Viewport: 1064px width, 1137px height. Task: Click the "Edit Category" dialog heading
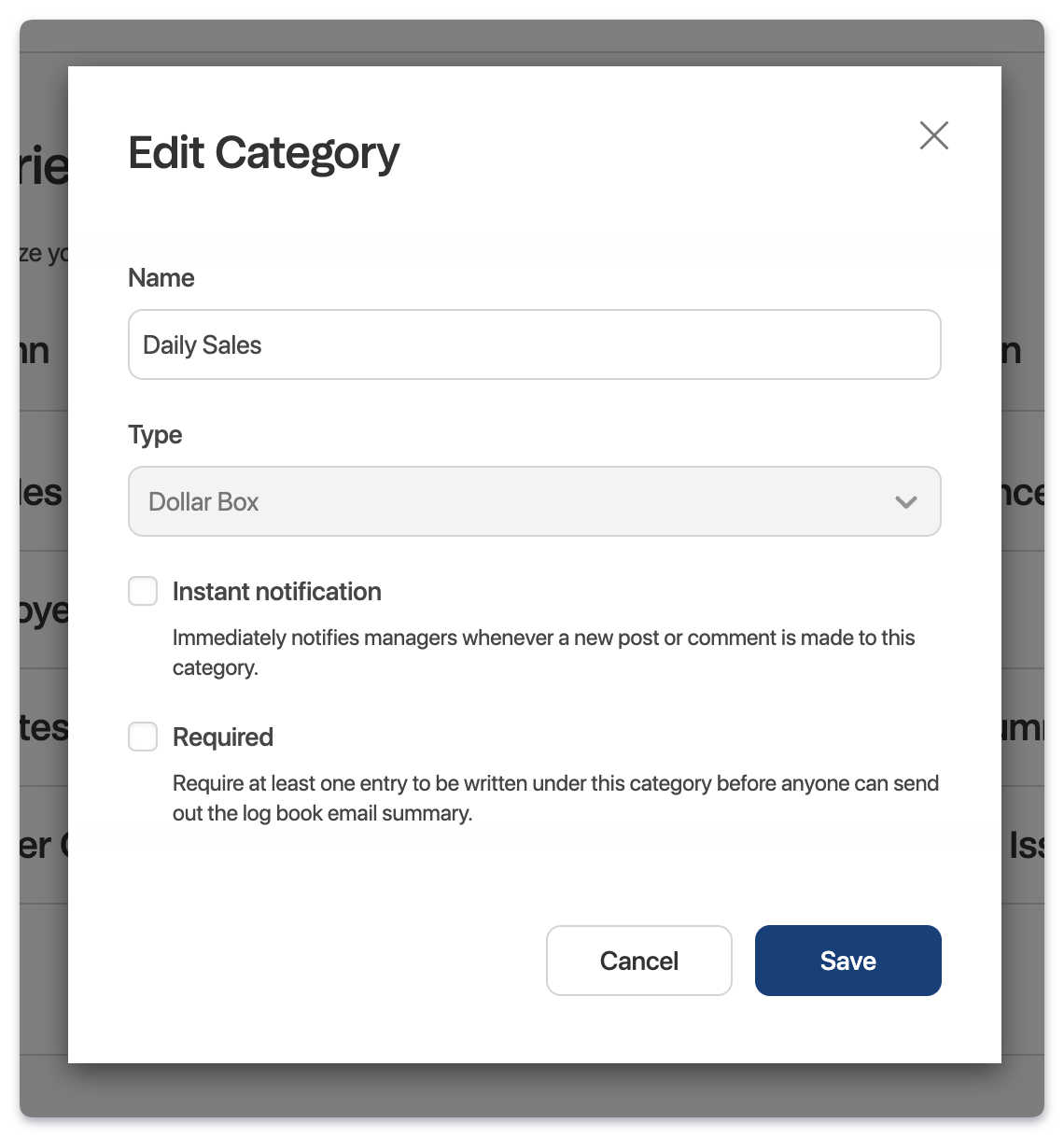click(x=264, y=153)
